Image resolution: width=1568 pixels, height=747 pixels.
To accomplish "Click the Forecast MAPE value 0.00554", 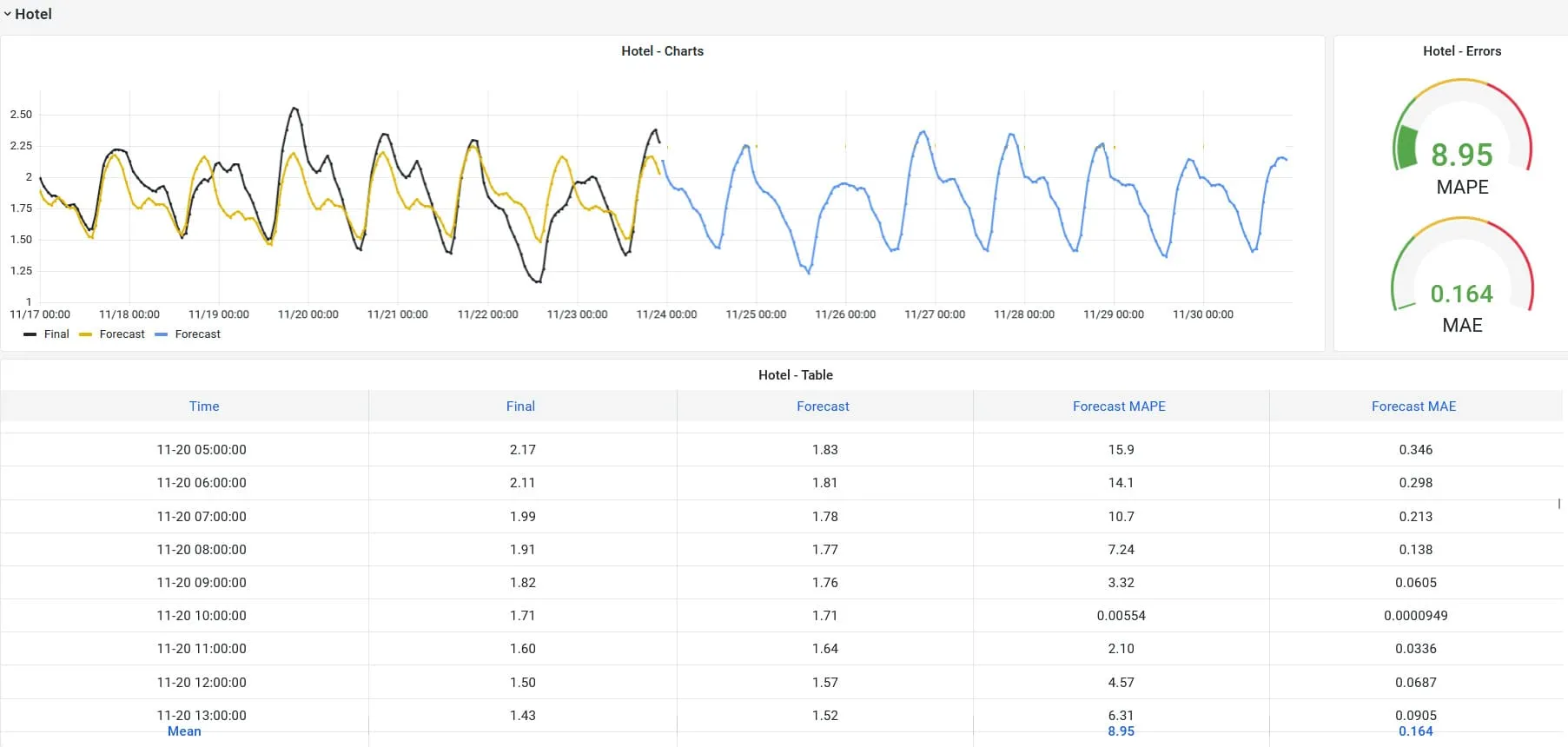I will pos(1121,616).
